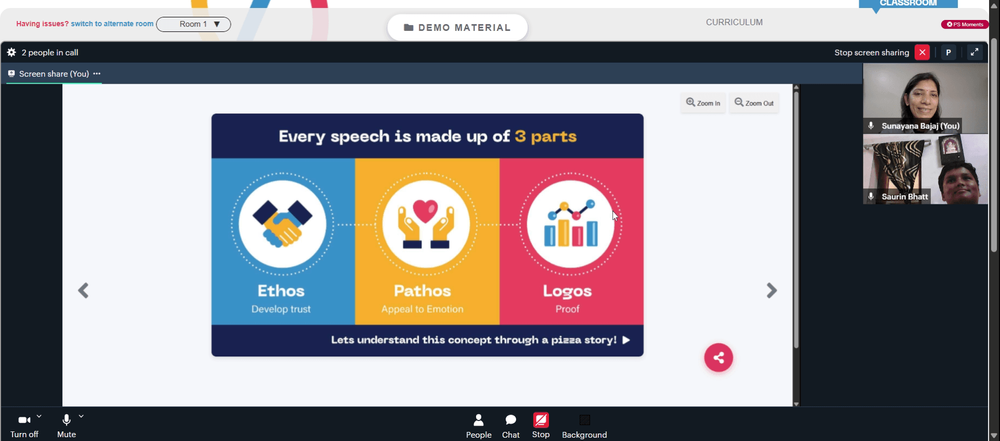Go to previous slide arrow
This screenshot has width=1000, height=441.
[83, 290]
